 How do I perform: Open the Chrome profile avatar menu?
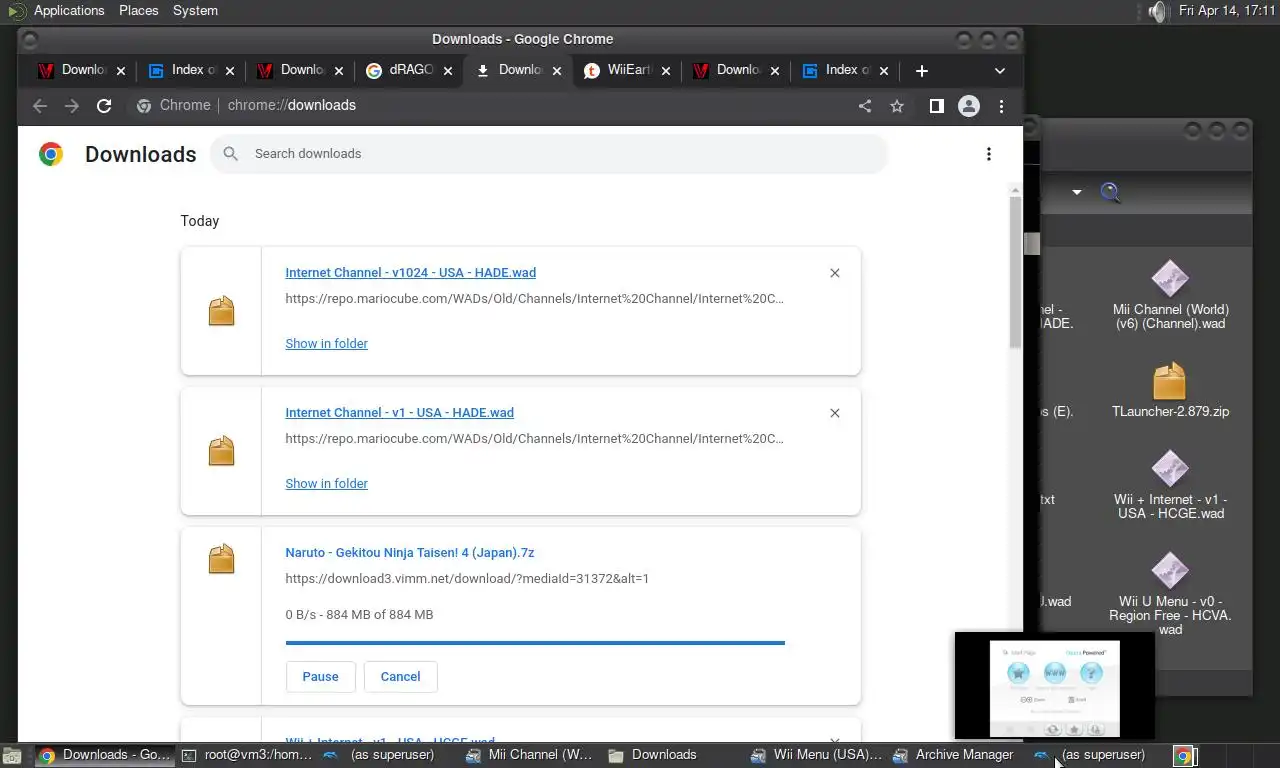pyautogui.click(x=969, y=106)
